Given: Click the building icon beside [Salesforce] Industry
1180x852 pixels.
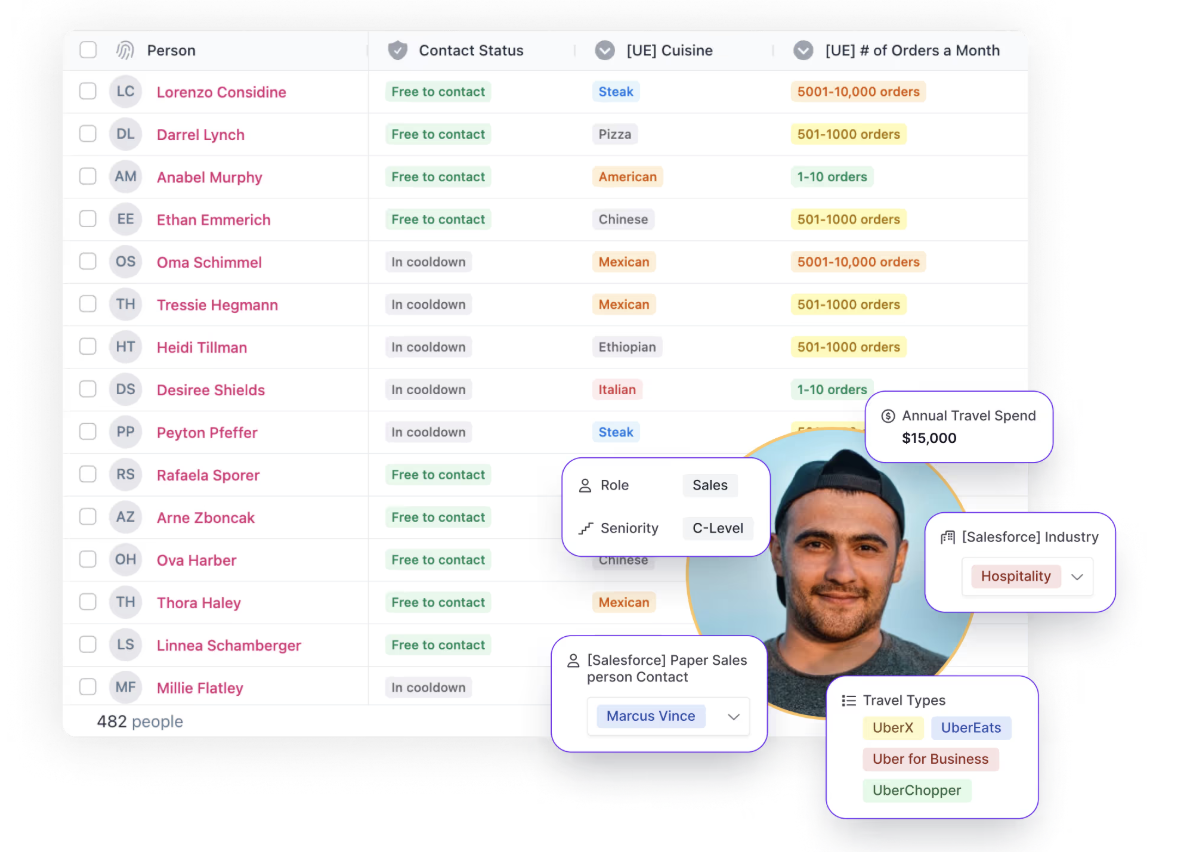Looking at the screenshot, I should pos(946,536).
